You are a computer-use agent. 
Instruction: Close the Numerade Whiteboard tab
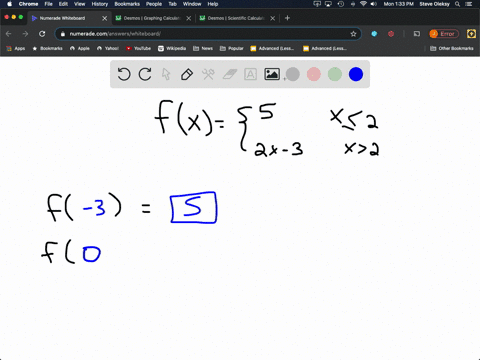coord(105,18)
